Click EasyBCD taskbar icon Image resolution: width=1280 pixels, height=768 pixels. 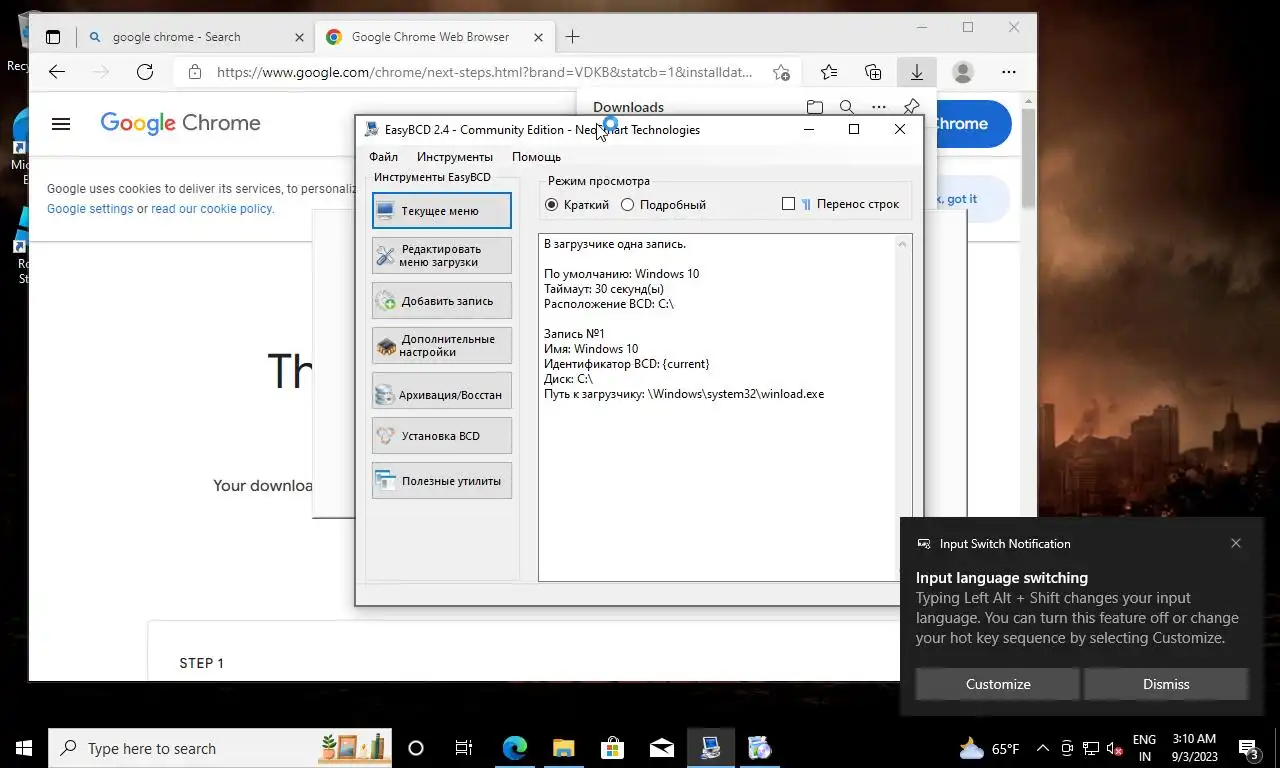(x=710, y=748)
